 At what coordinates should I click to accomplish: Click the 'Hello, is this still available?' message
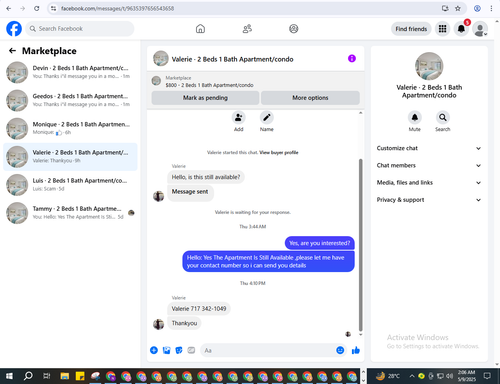coord(206,177)
